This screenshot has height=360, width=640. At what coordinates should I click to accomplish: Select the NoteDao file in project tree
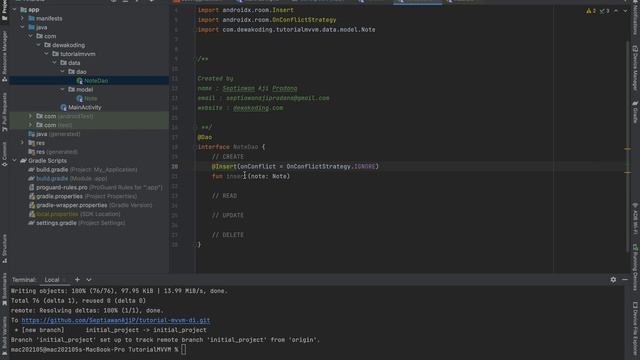click(x=96, y=80)
